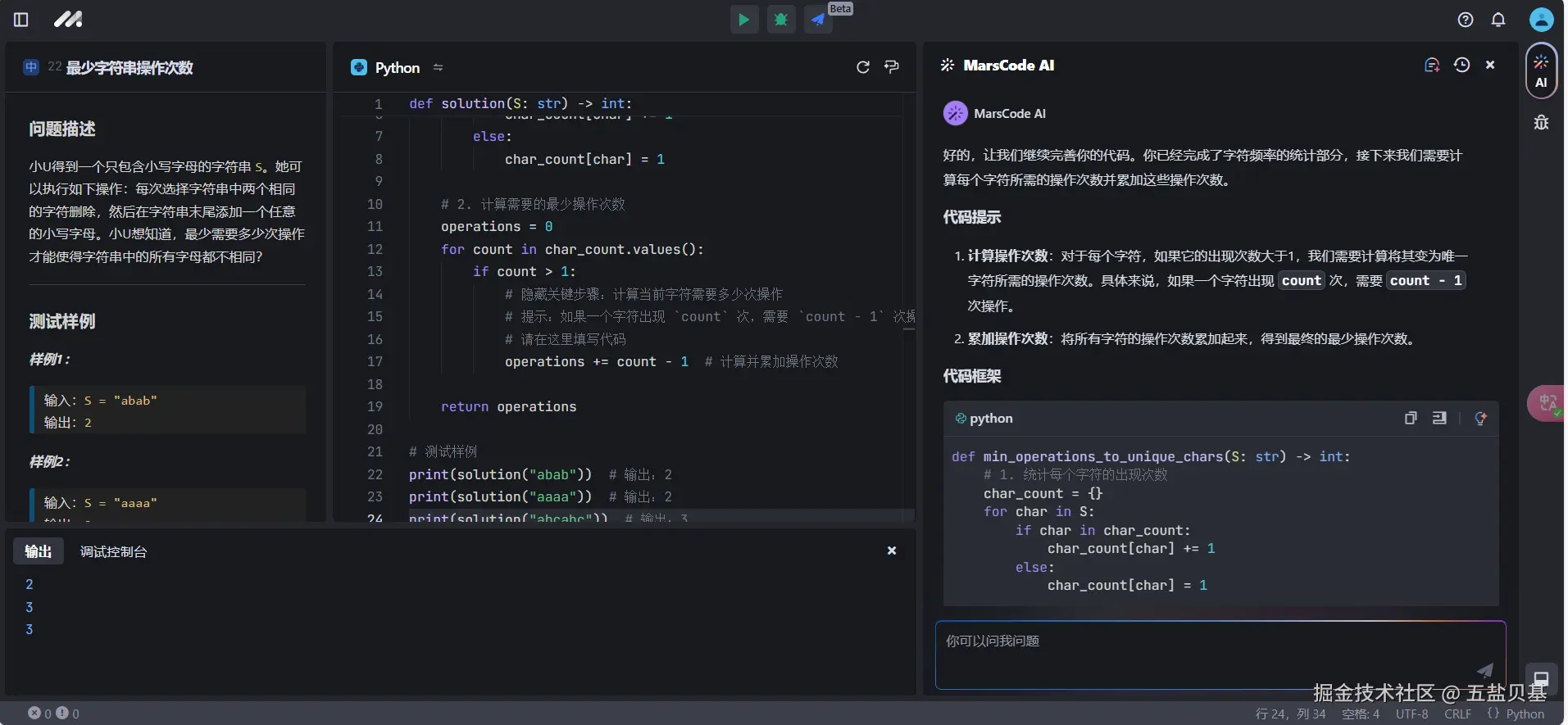The height and width of the screenshot is (725, 1568).
Task: Close the MarsCode AI panel
Action: [x=1490, y=65]
